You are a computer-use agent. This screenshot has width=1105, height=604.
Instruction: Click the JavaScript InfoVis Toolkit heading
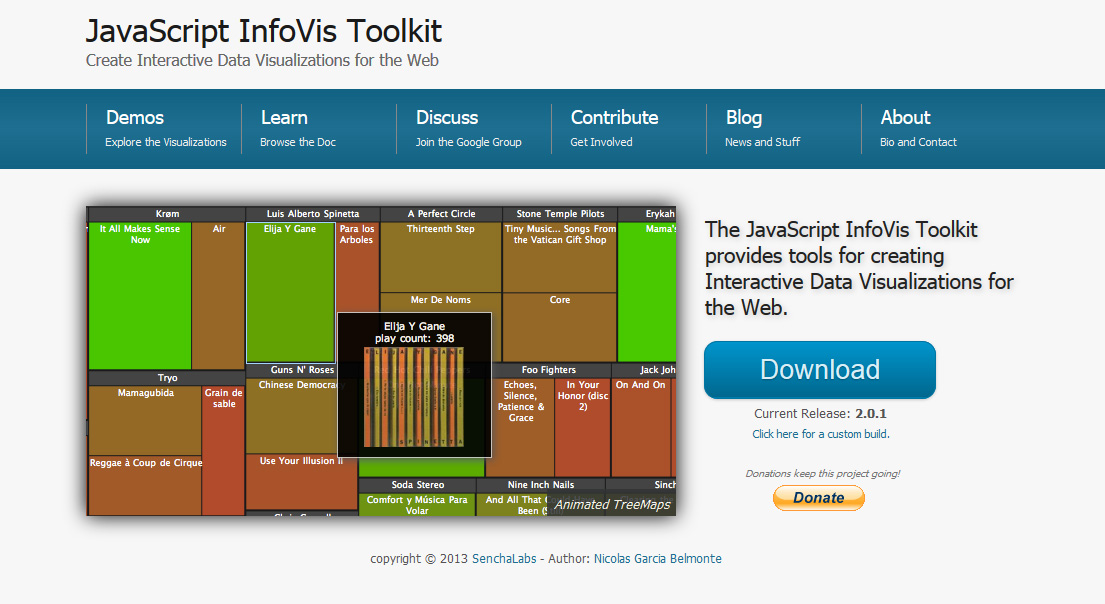coord(265,31)
